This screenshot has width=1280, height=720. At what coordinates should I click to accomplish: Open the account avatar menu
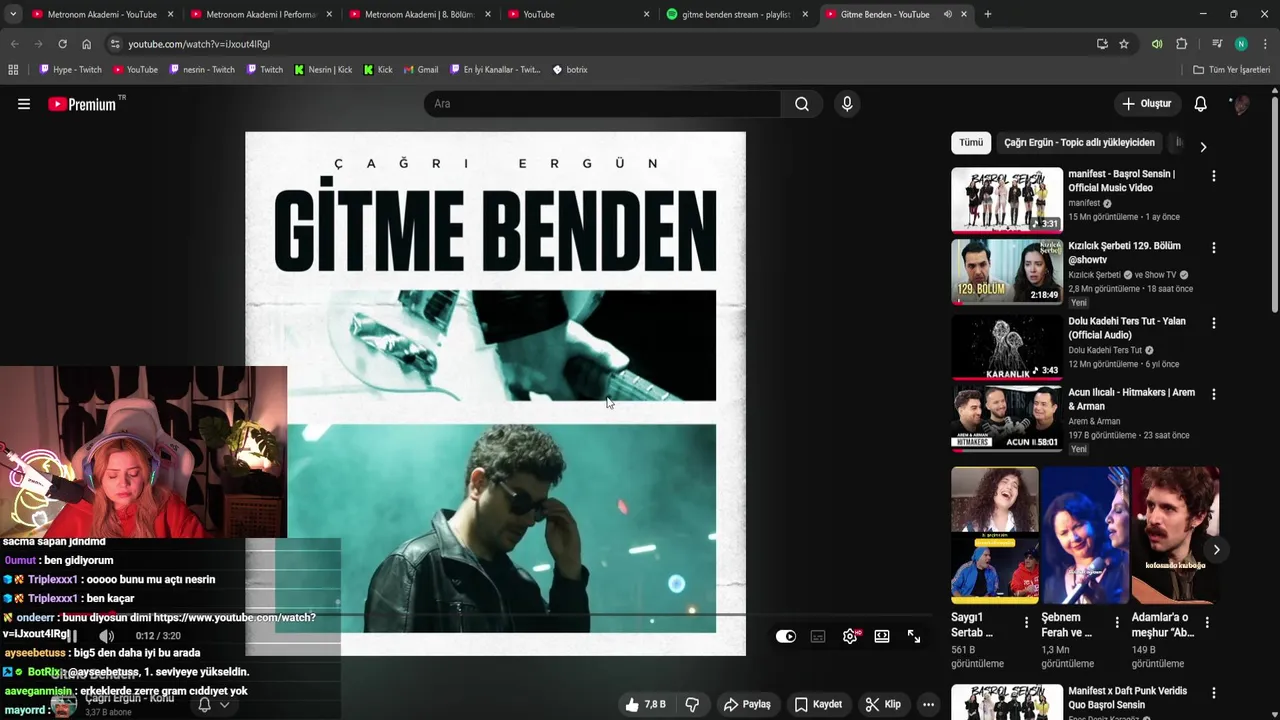pyautogui.click(x=1240, y=104)
